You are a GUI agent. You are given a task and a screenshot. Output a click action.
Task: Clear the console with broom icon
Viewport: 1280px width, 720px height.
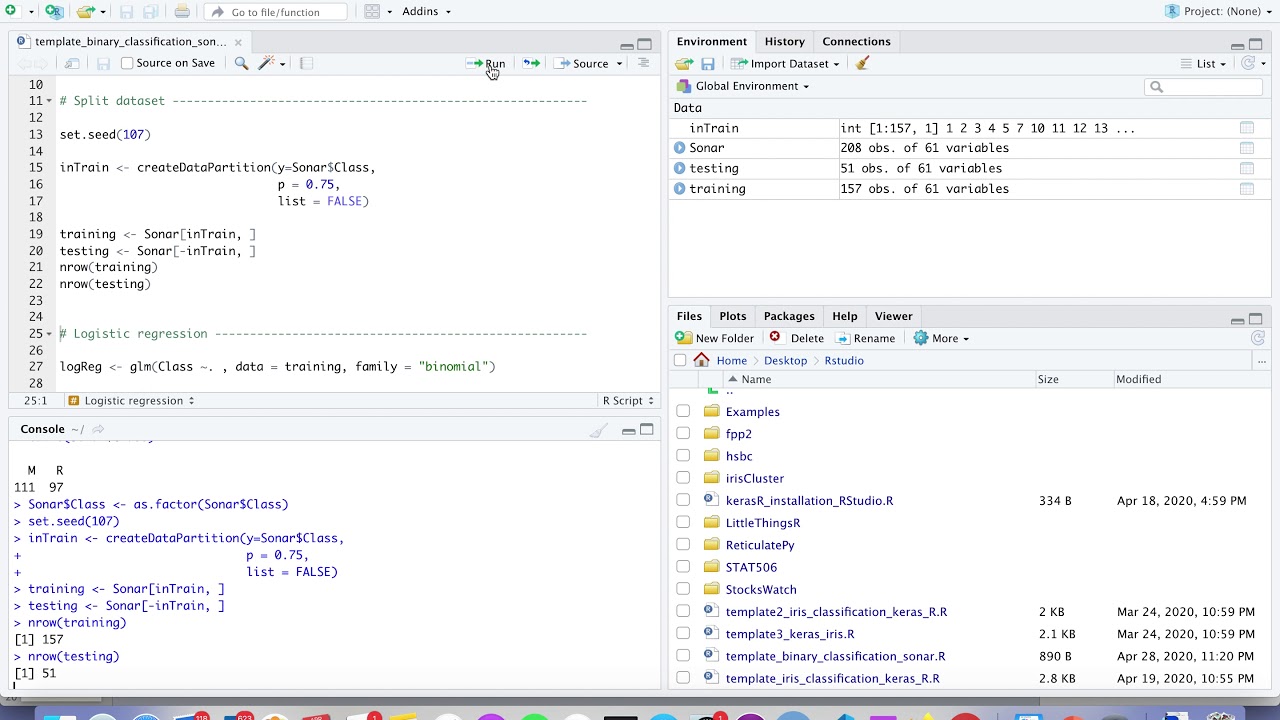pyautogui.click(x=598, y=430)
